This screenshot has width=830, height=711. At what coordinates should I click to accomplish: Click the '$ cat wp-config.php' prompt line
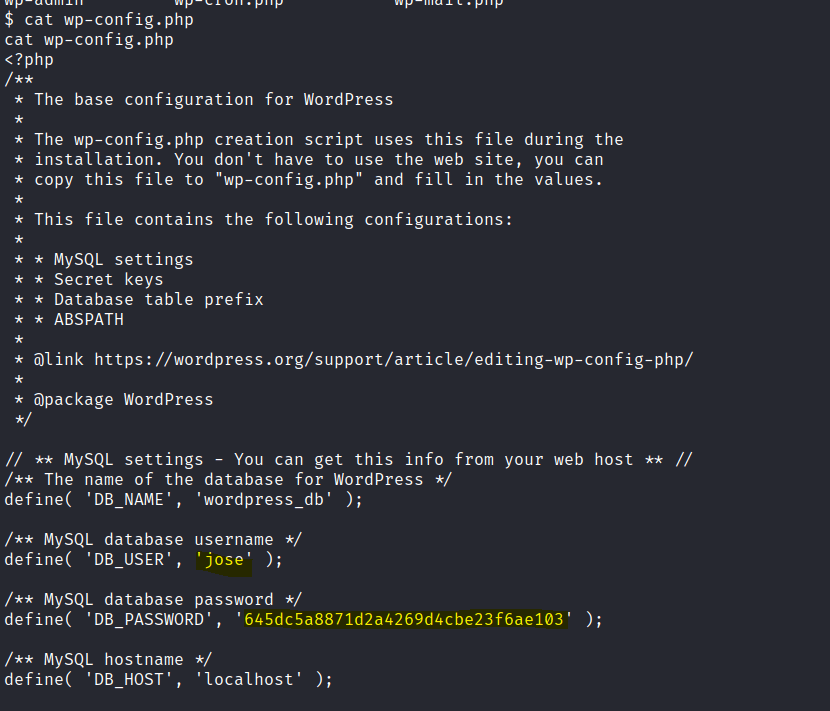(x=99, y=20)
